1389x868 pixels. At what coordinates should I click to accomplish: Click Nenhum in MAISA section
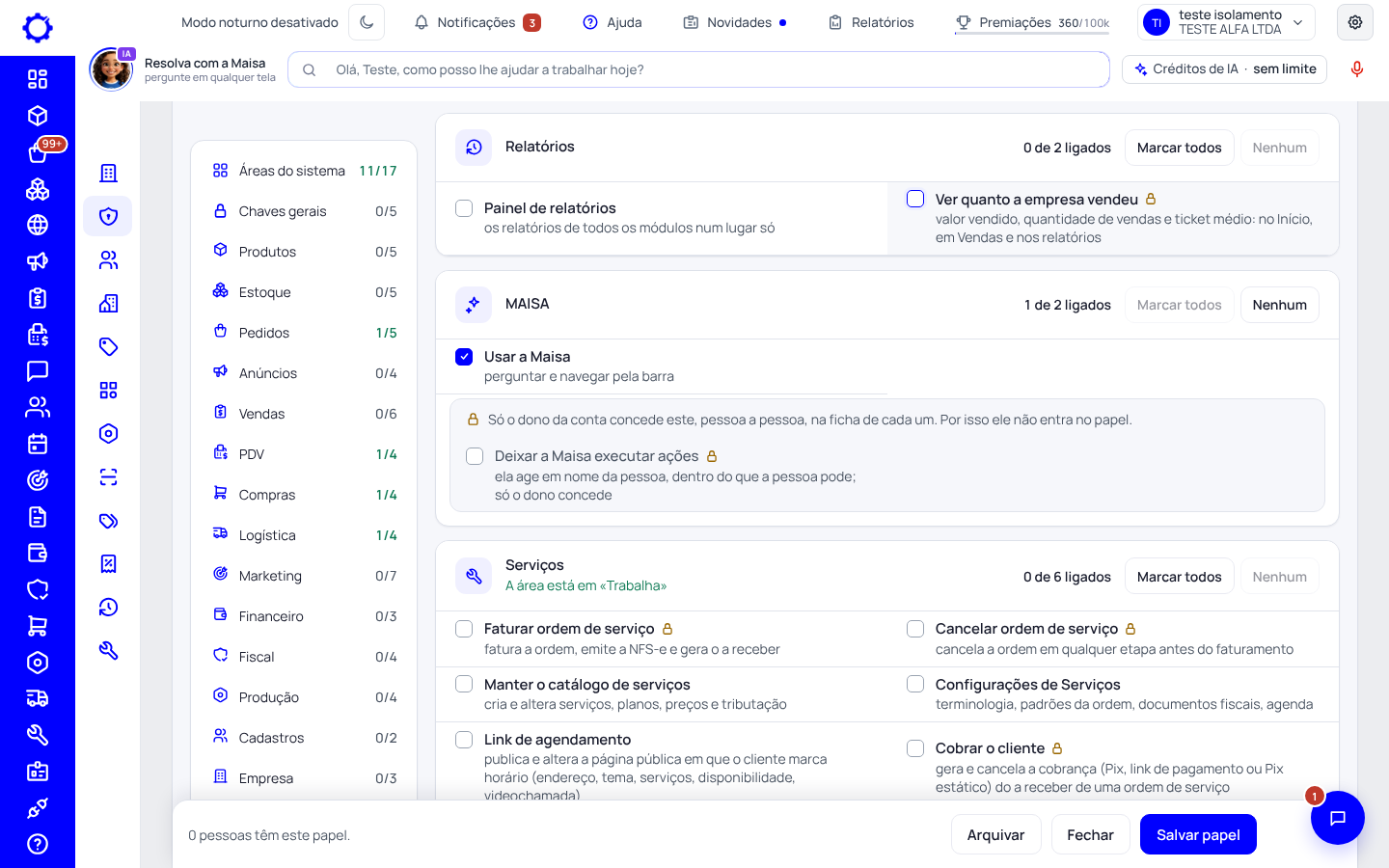click(1279, 305)
